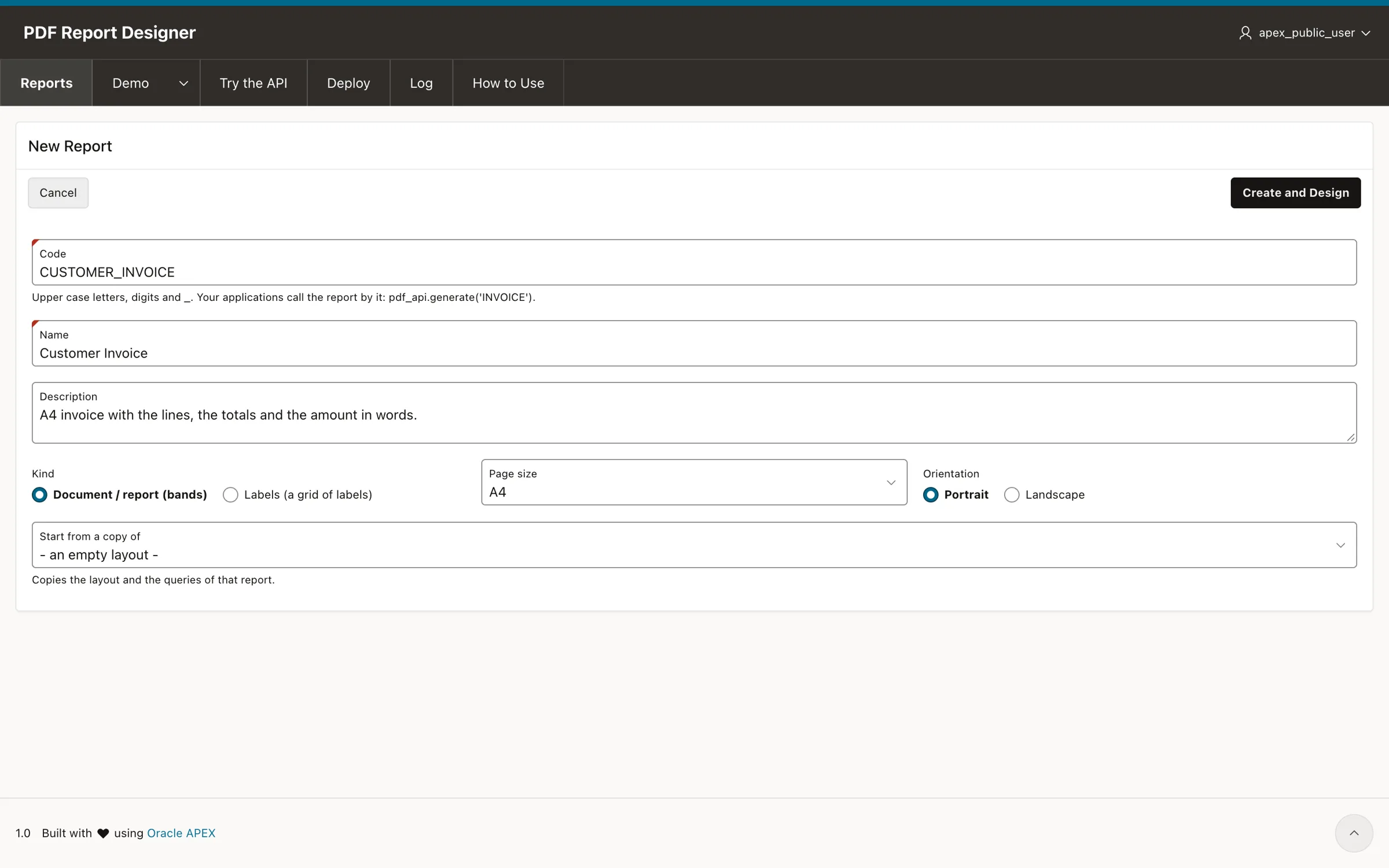Image resolution: width=1389 pixels, height=868 pixels.
Task: Switch to Try the API tab
Action: (x=253, y=83)
